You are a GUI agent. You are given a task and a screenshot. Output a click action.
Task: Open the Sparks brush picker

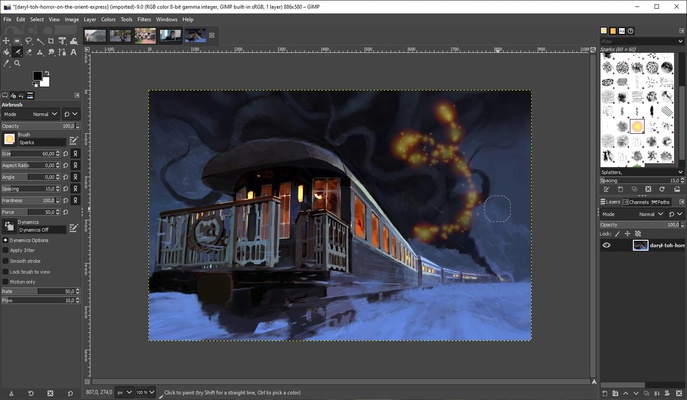click(x=9, y=139)
